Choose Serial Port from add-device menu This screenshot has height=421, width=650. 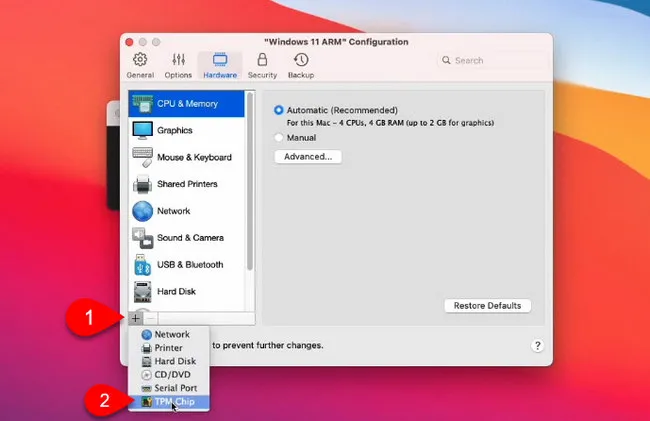(x=169, y=388)
